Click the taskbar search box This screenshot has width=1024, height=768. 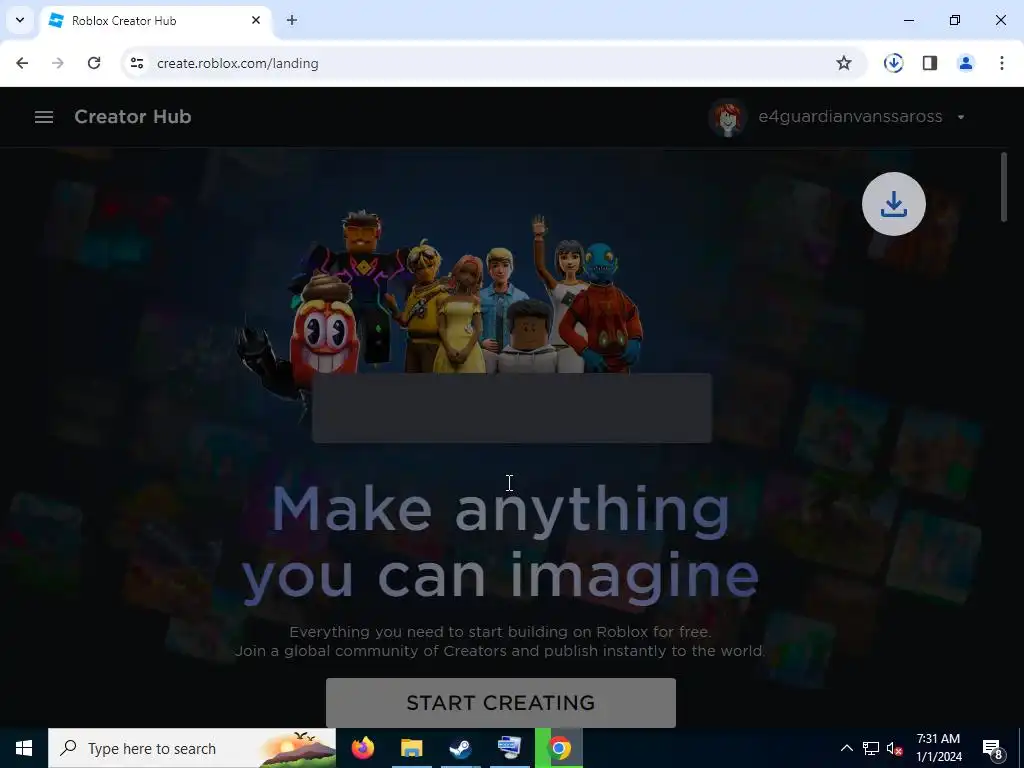point(192,748)
